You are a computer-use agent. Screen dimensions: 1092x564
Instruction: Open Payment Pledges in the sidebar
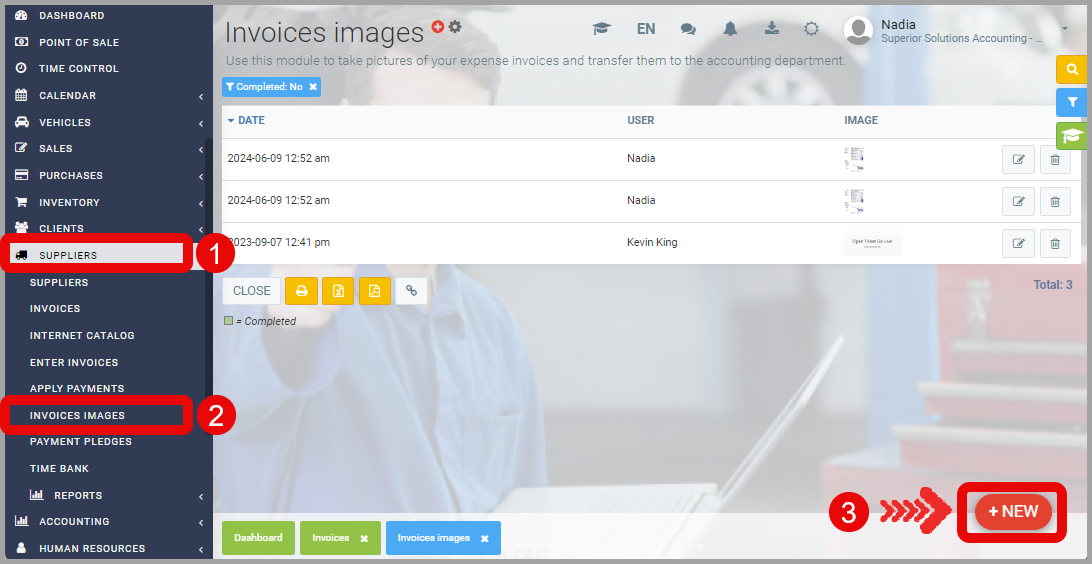pos(81,441)
